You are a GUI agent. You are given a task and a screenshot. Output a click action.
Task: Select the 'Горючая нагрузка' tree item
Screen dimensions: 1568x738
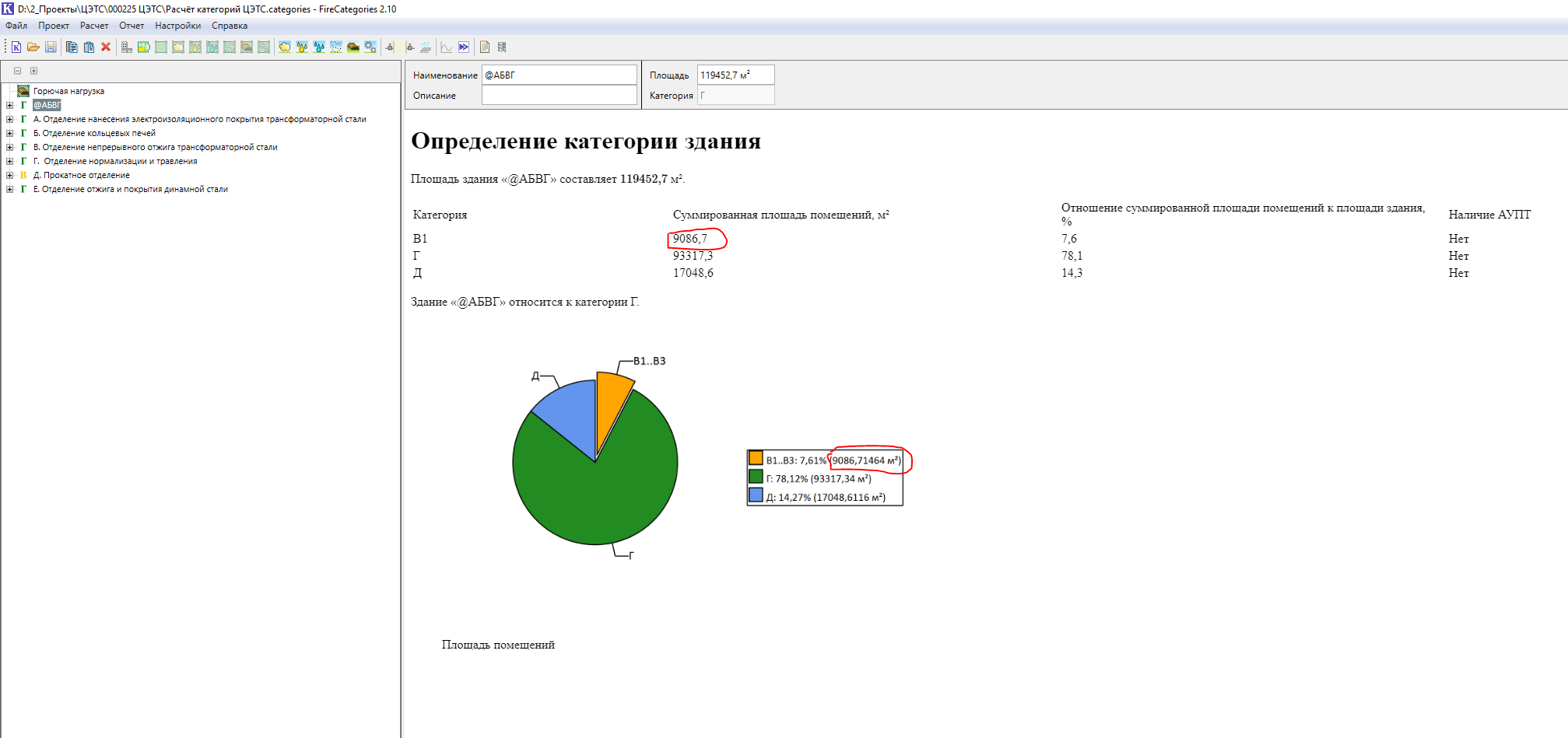pyautogui.click(x=66, y=91)
